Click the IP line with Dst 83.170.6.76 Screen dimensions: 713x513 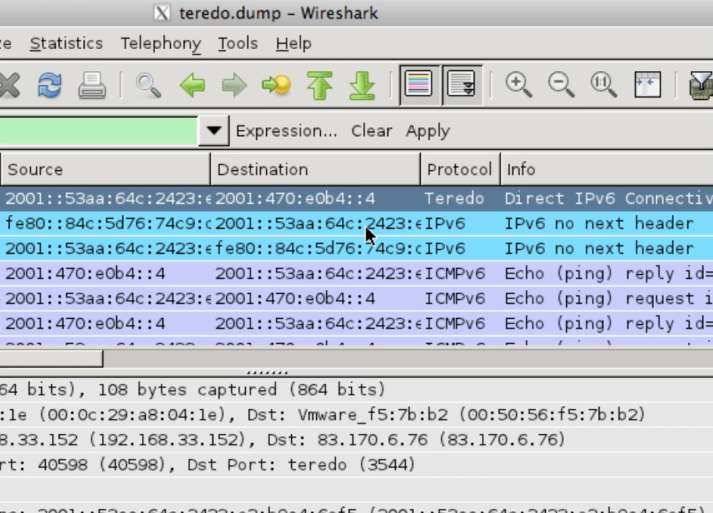click(356, 440)
